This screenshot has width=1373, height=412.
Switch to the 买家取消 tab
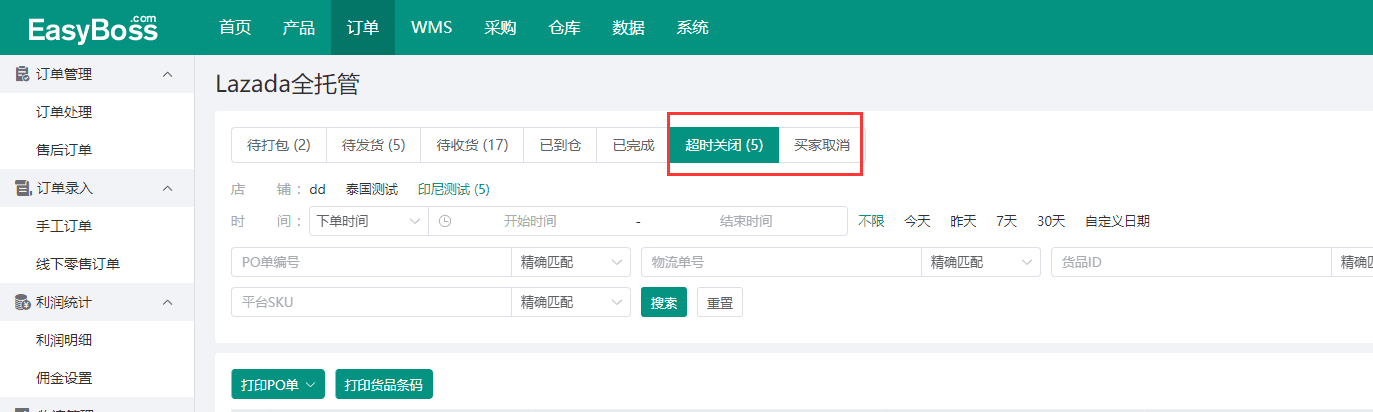821,145
